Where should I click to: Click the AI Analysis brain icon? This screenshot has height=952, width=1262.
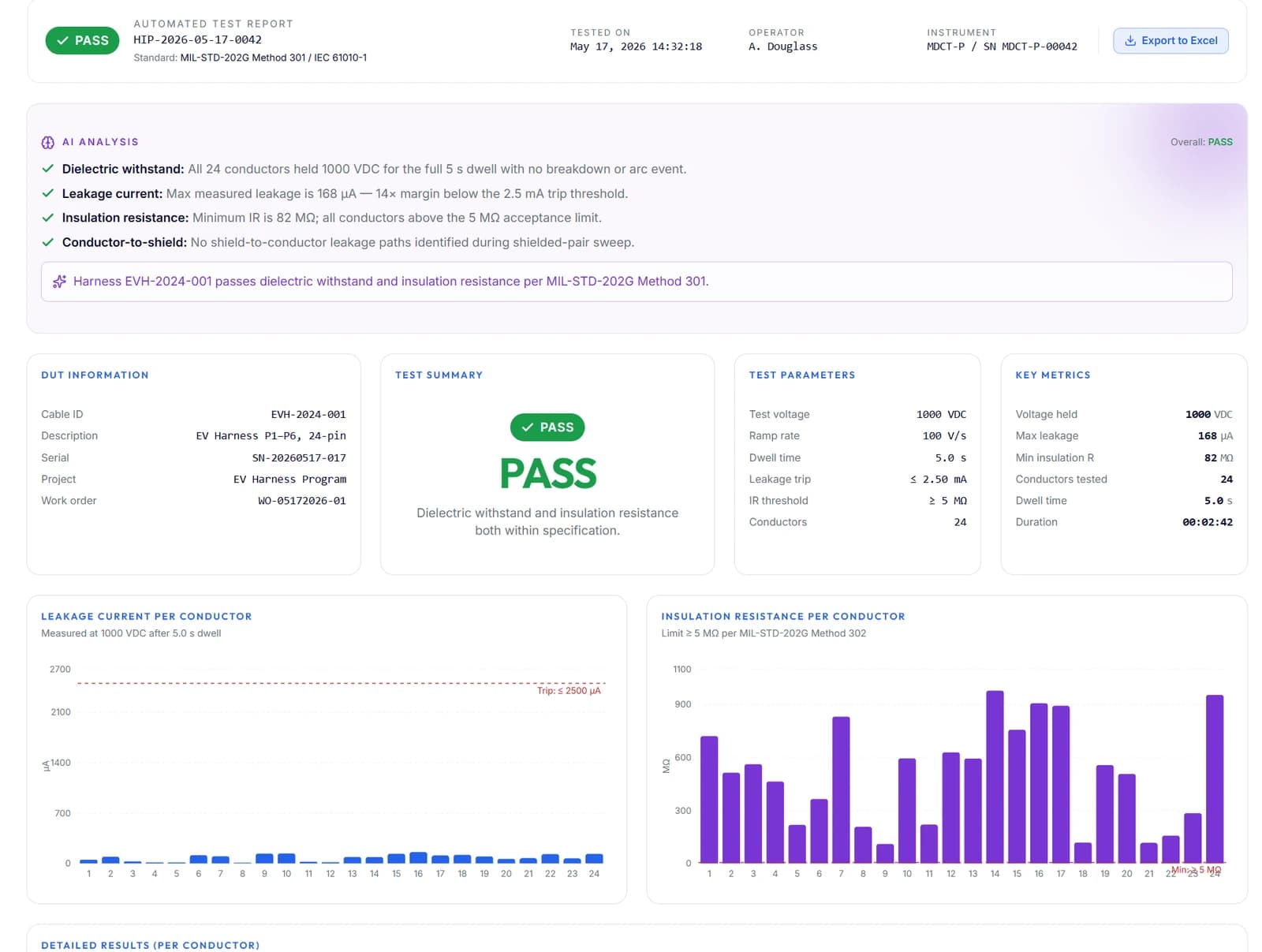coord(48,142)
